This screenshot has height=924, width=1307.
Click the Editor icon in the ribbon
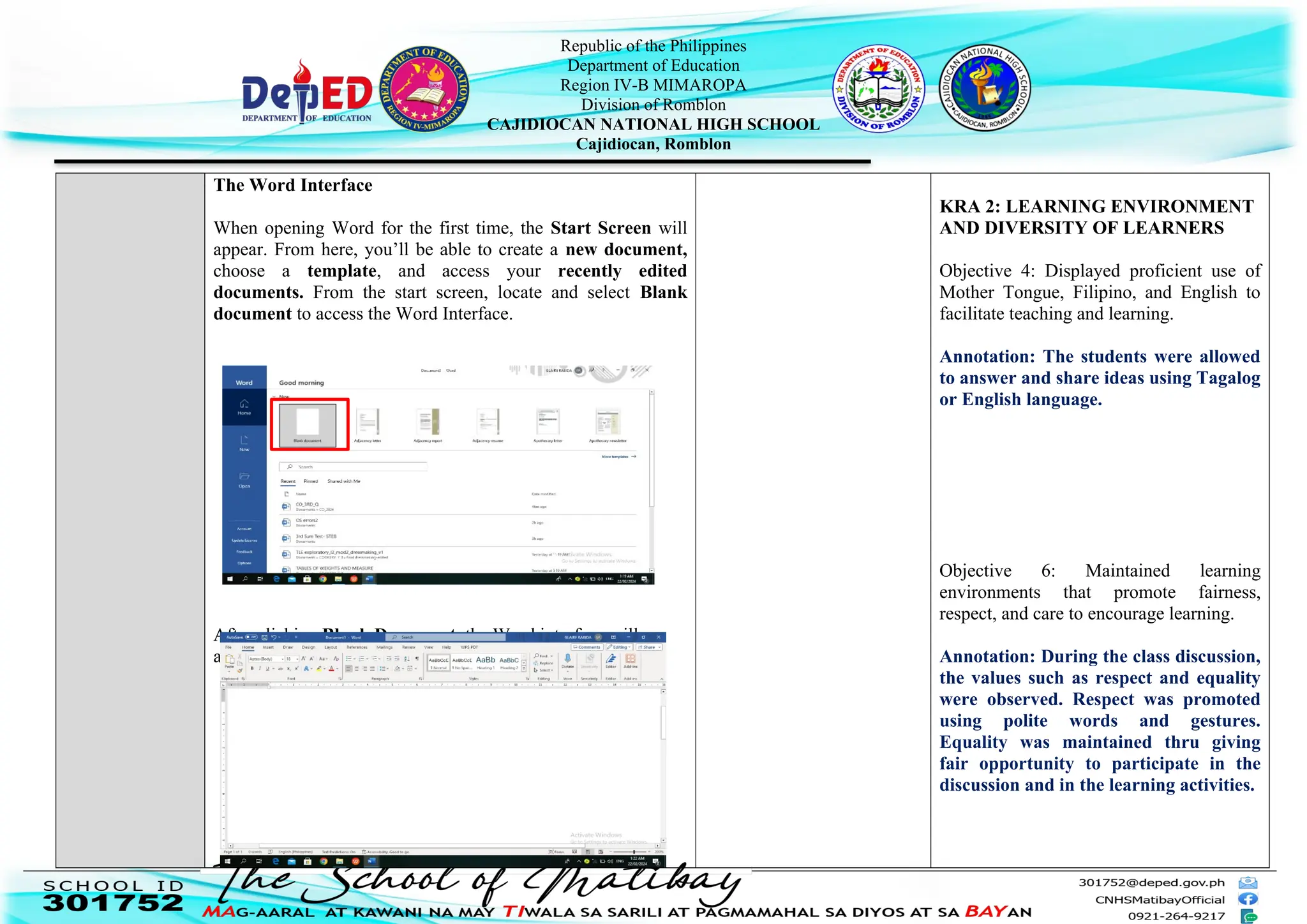[611, 658]
